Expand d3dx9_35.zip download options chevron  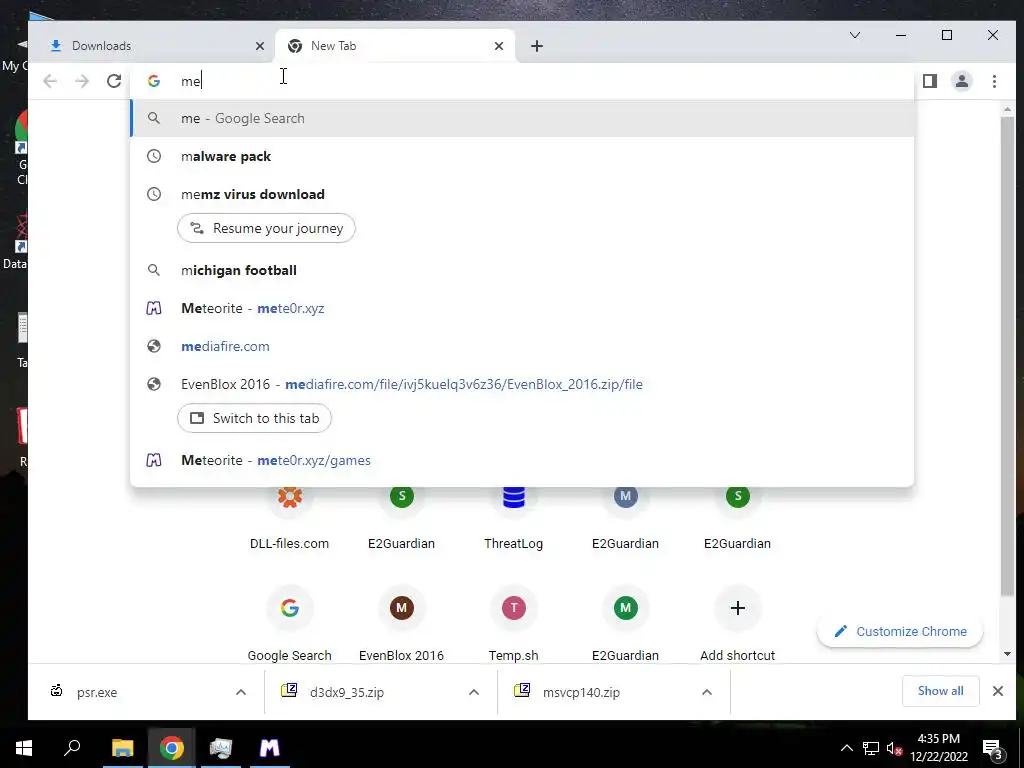pos(474,692)
